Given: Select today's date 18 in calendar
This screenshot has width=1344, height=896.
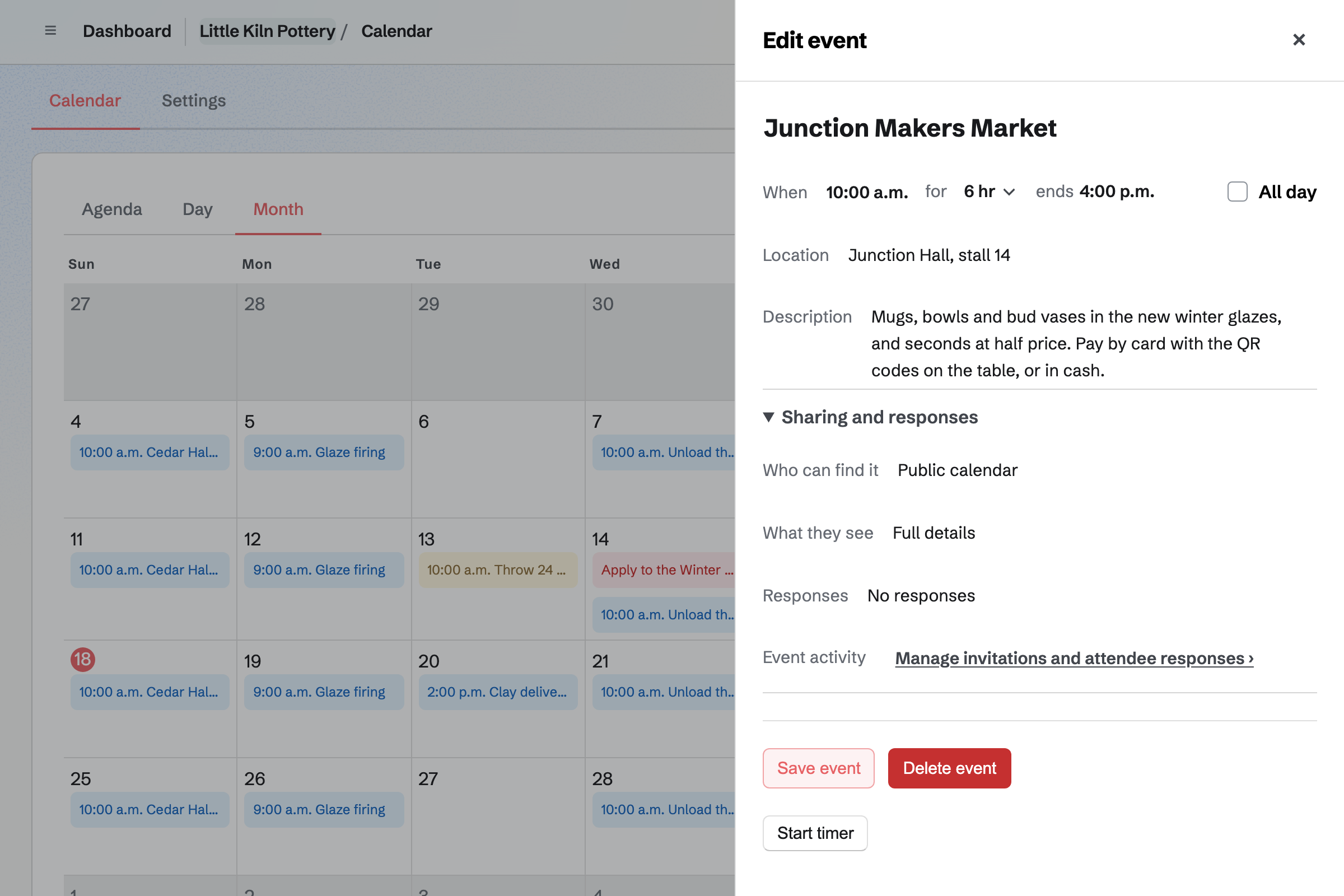Looking at the screenshot, I should 83,659.
